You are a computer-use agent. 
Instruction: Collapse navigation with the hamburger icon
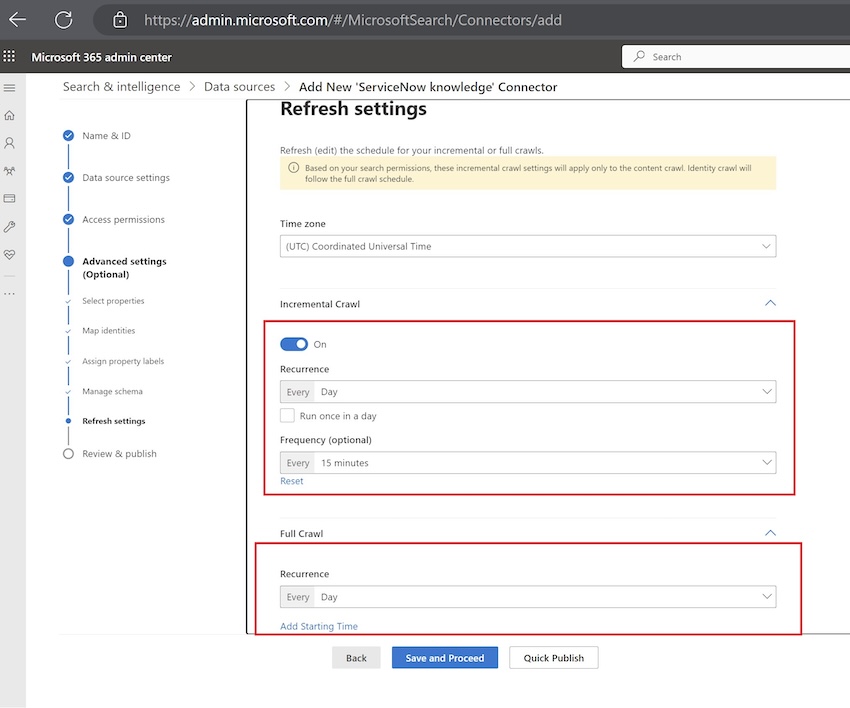10,88
